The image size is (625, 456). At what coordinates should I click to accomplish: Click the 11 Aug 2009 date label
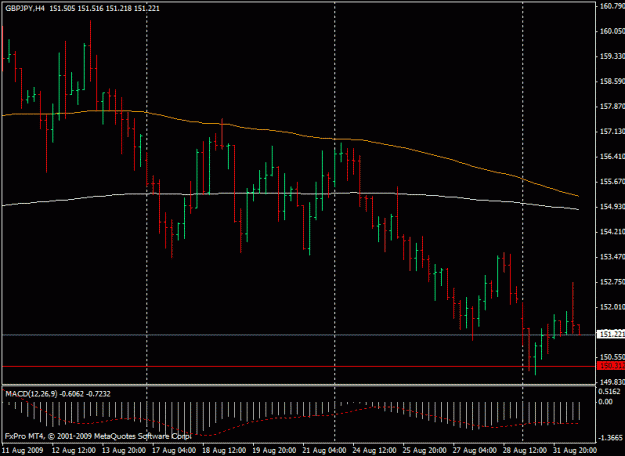23,450
